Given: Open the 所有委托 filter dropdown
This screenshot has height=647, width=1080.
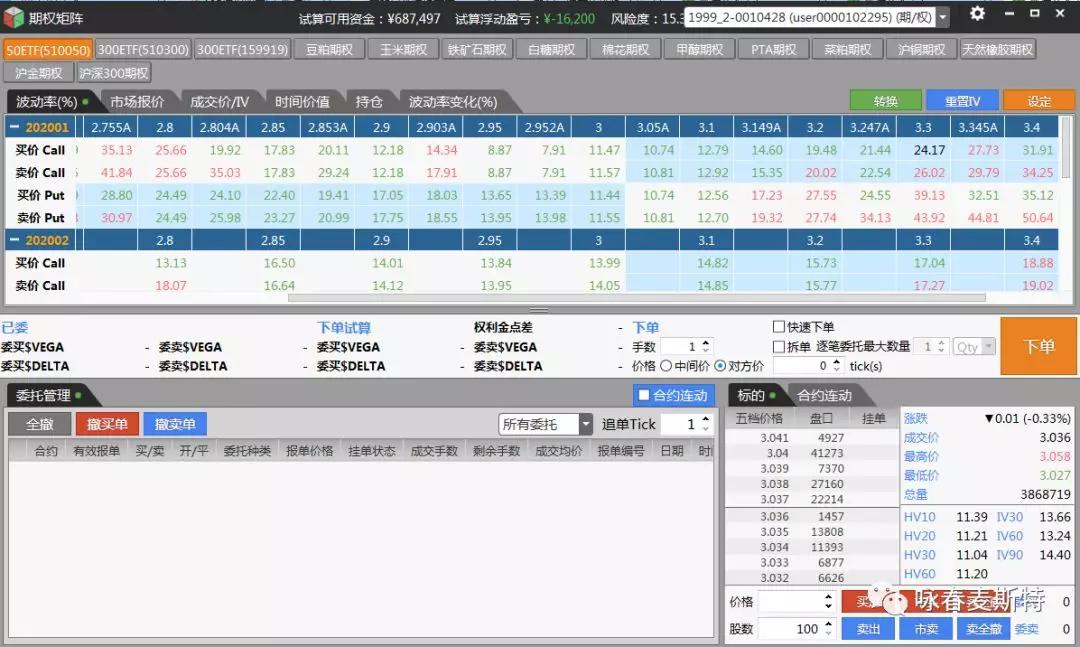Looking at the screenshot, I should [585, 424].
